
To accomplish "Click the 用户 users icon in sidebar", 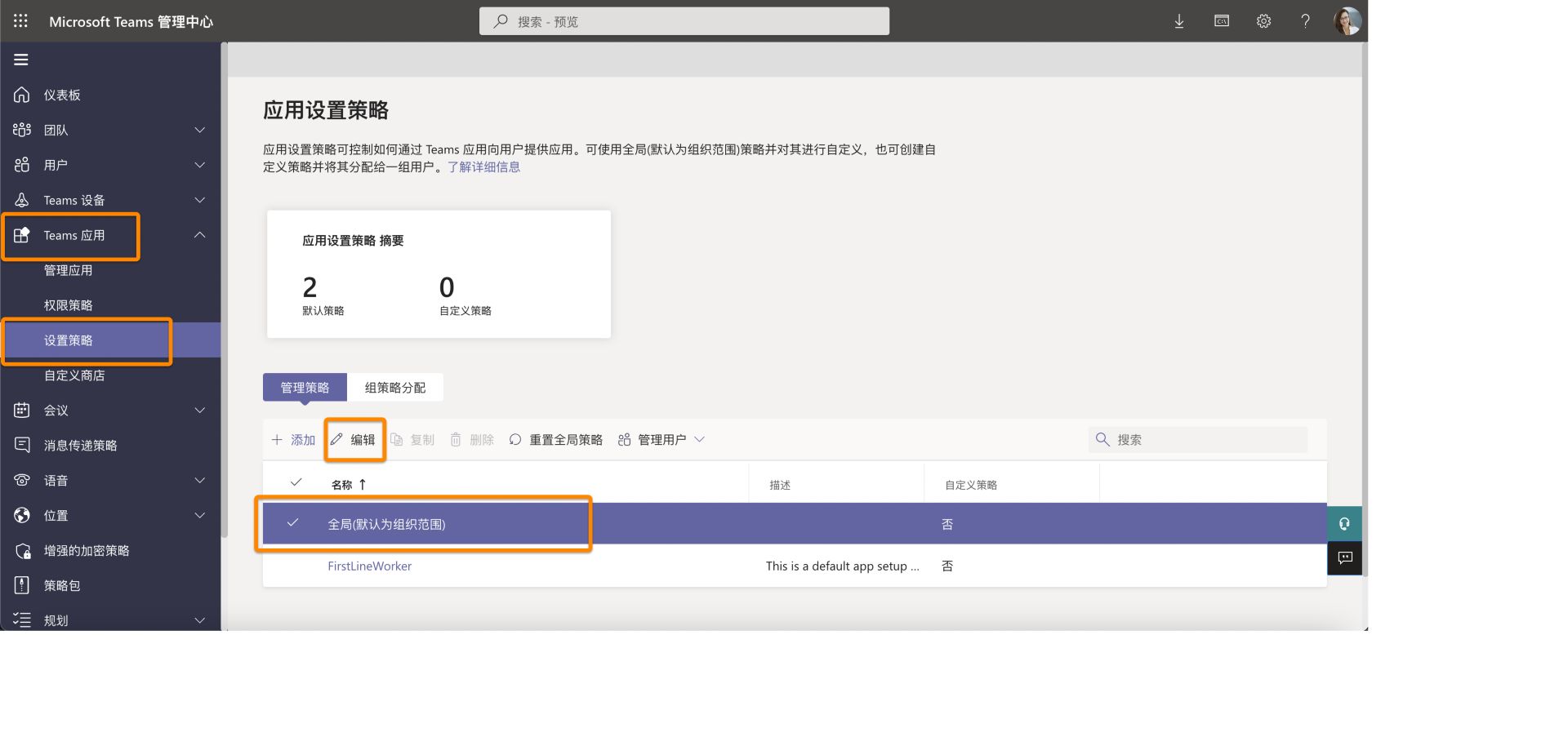I will coord(22,165).
